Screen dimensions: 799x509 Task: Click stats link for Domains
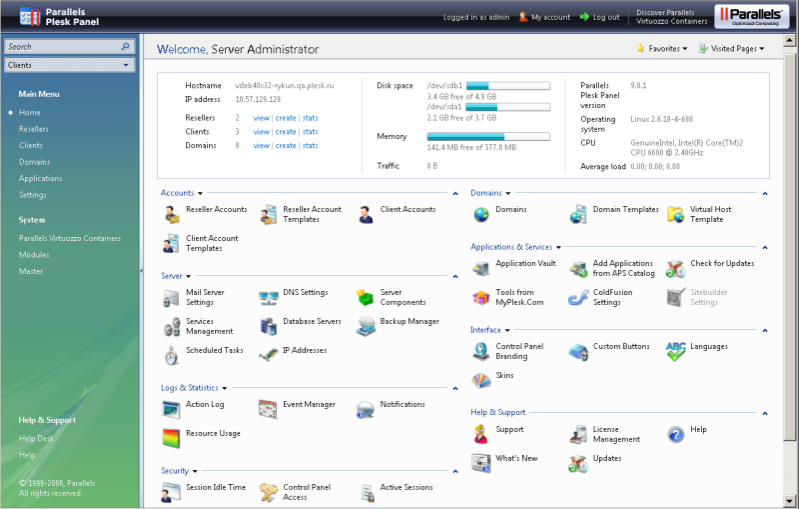[310, 145]
